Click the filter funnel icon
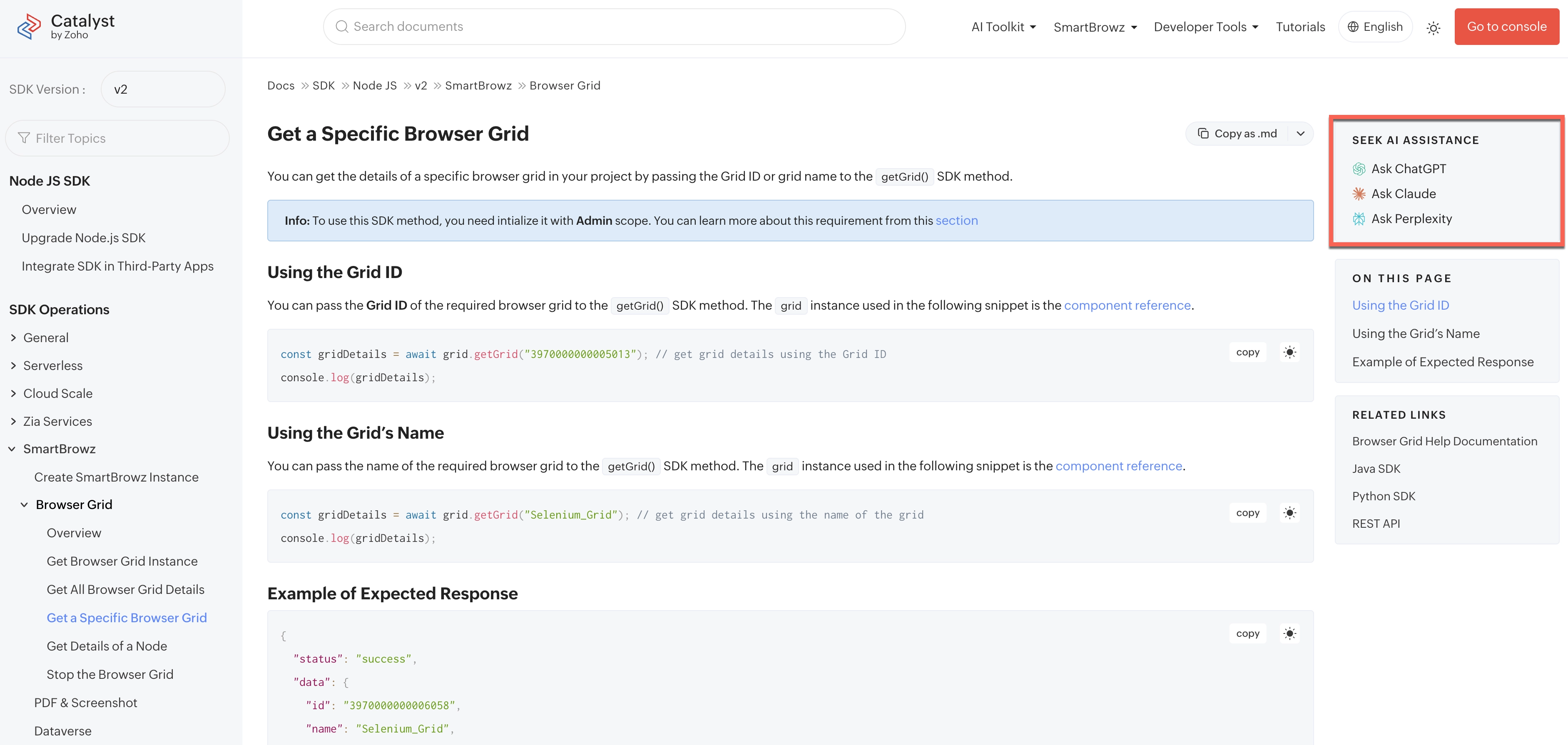The image size is (1568, 745). click(x=24, y=138)
